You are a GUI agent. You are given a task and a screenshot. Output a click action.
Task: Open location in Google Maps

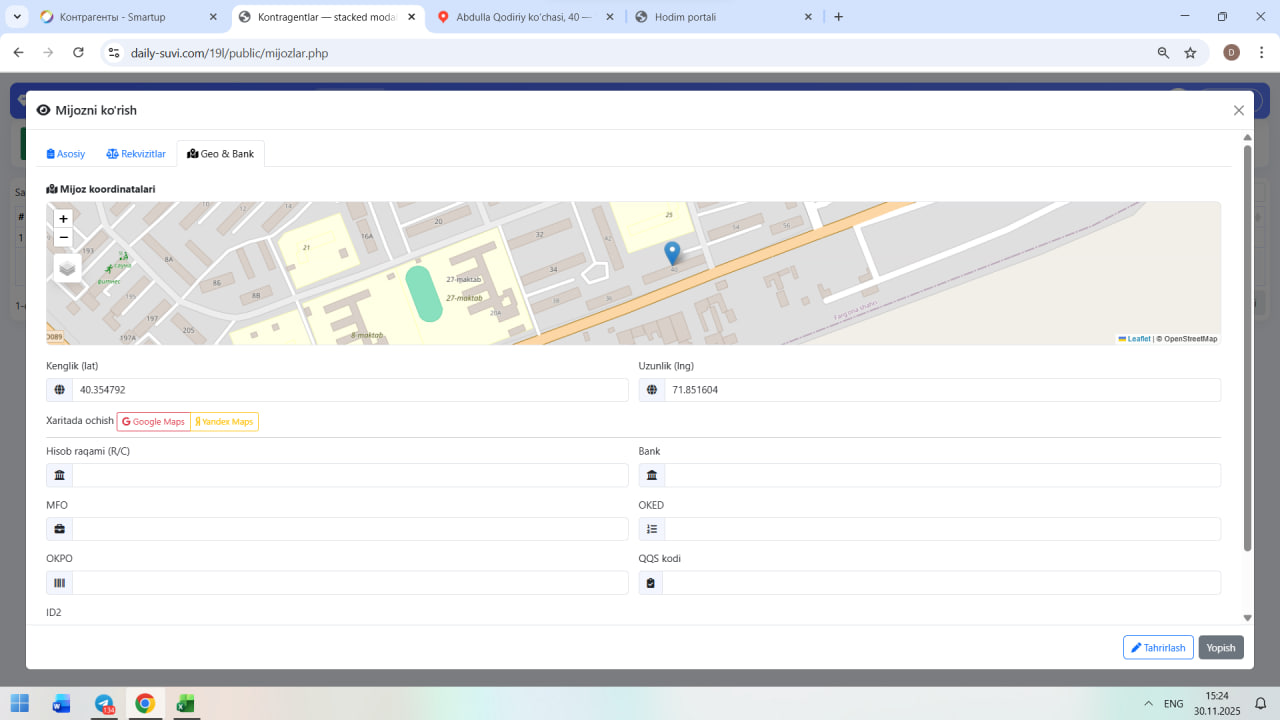coord(154,422)
